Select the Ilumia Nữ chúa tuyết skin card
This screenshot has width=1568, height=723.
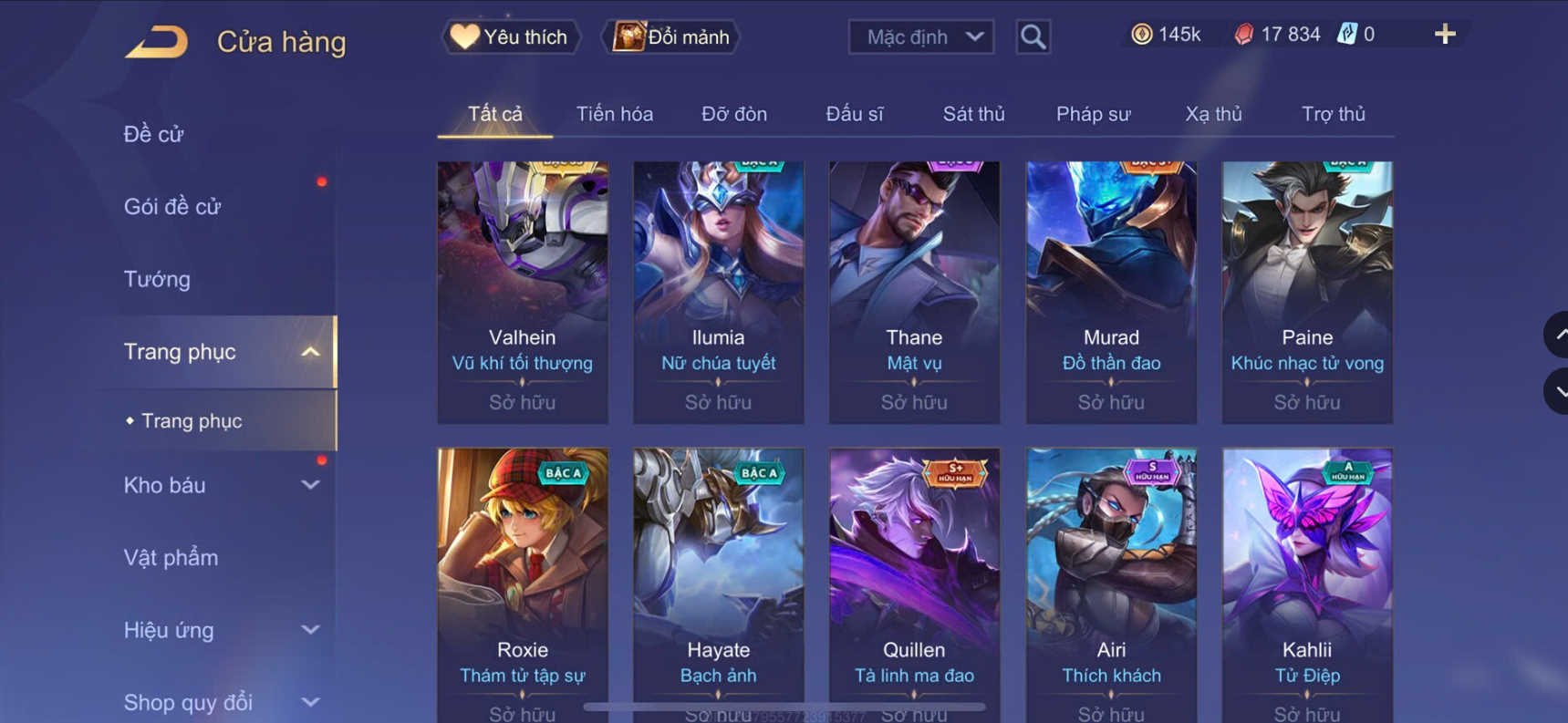click(718, 292)
